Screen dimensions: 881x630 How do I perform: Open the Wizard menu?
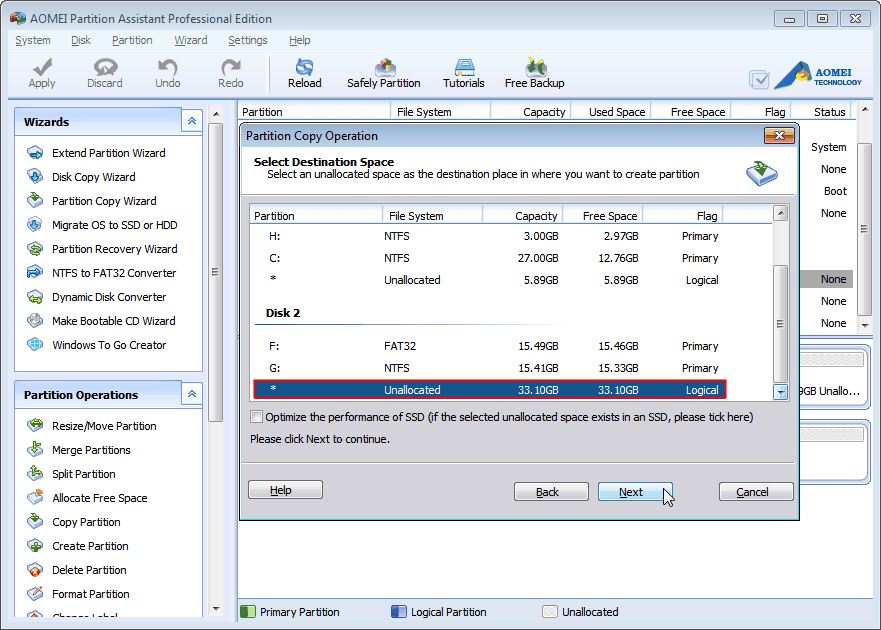(190, 40)
